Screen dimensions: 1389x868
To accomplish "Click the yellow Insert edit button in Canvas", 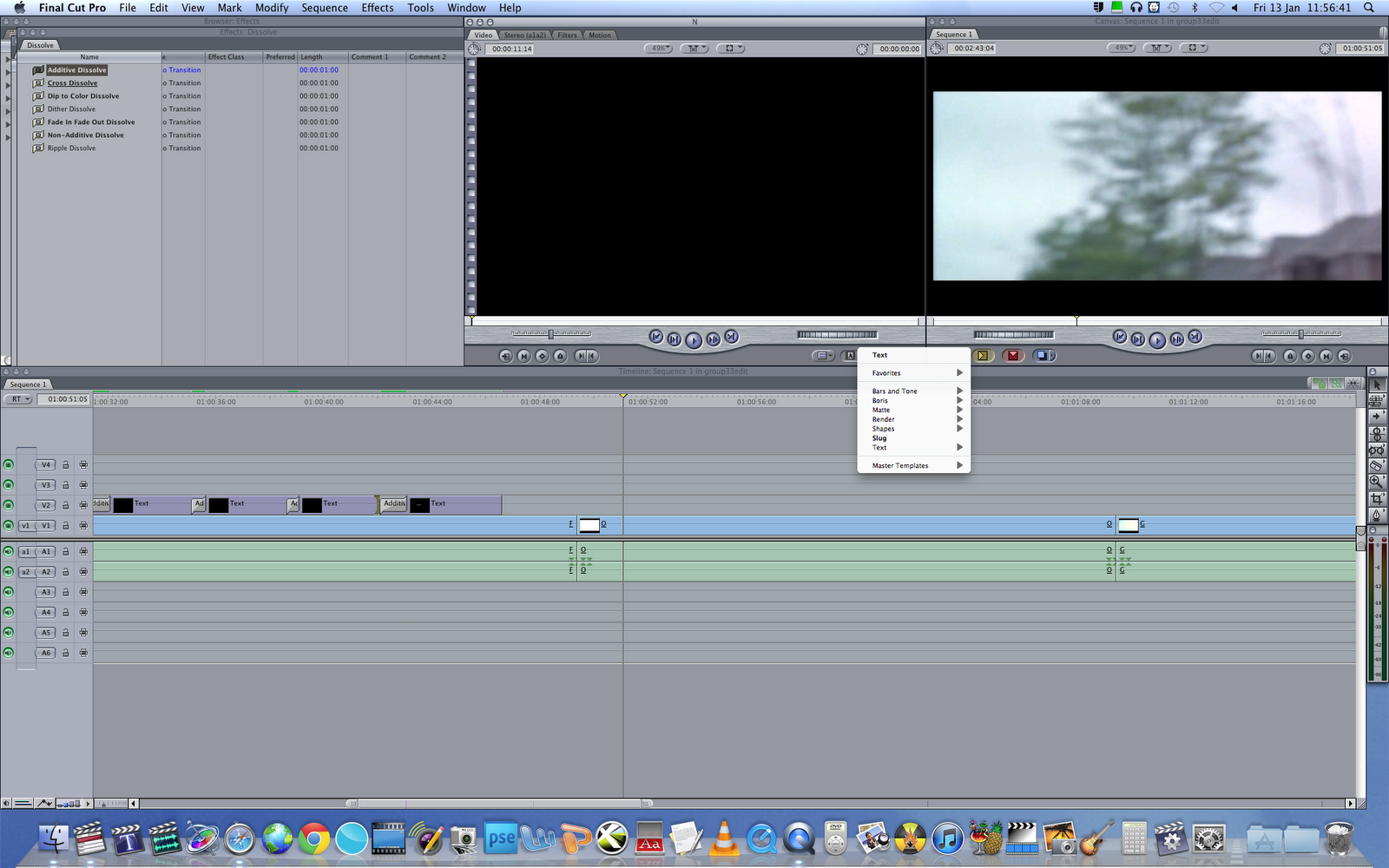I will [983, 355].
